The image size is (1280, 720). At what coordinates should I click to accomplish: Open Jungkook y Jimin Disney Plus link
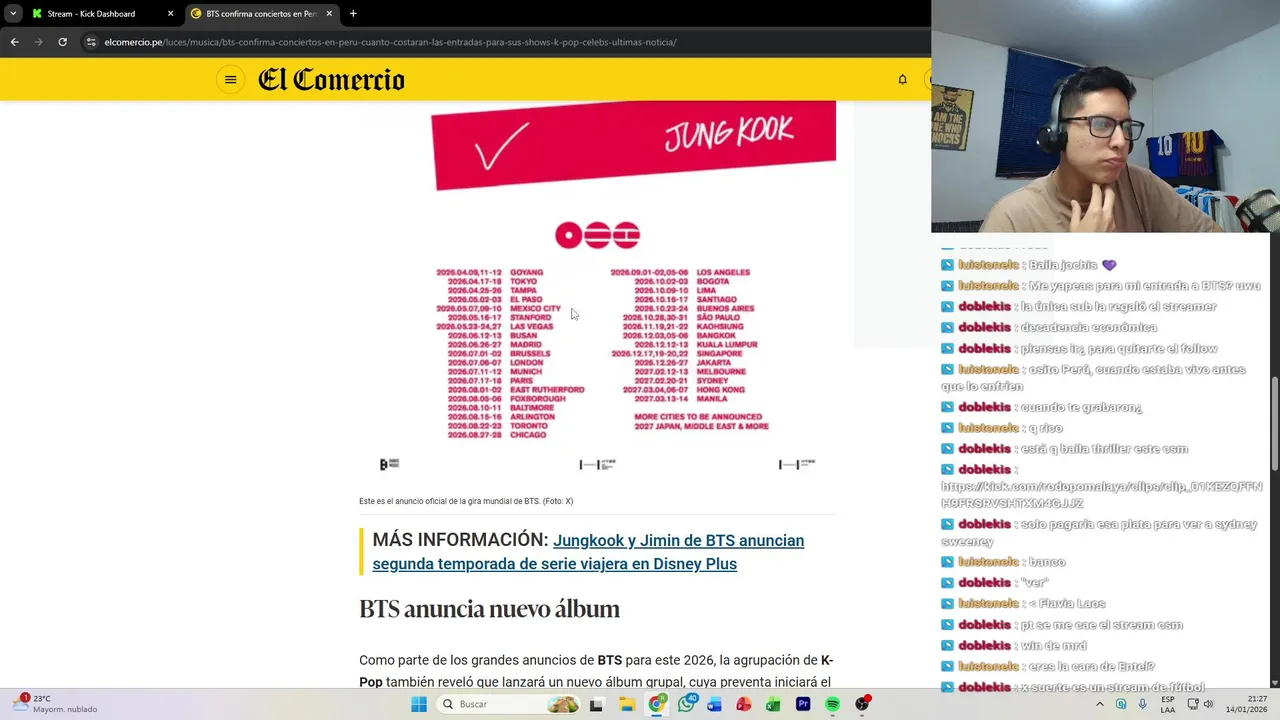[x=588, y=552]
